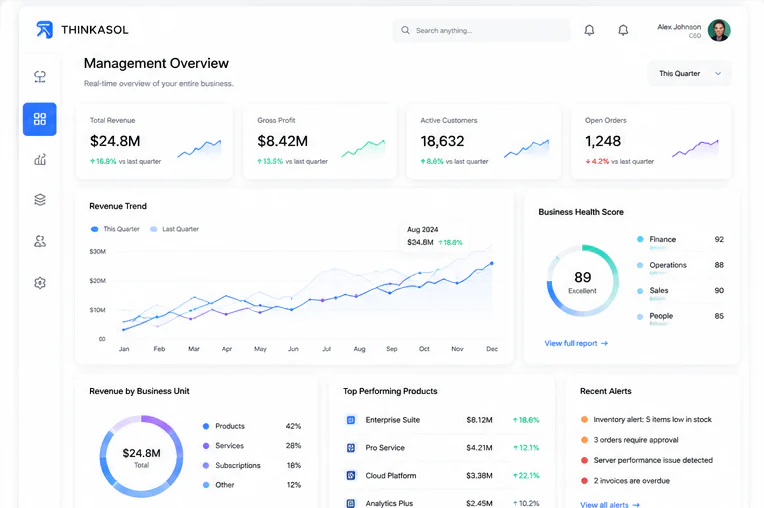The width and height of the screenshot is (764, 508).
Task: Click the Pro Service product icon
Action: 350,448
